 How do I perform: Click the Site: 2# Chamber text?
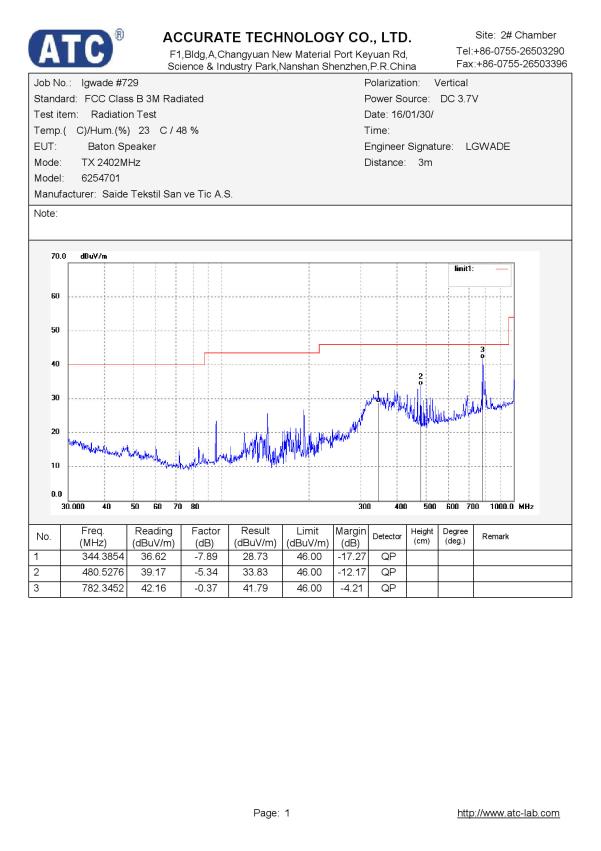(x=515, y=35)
